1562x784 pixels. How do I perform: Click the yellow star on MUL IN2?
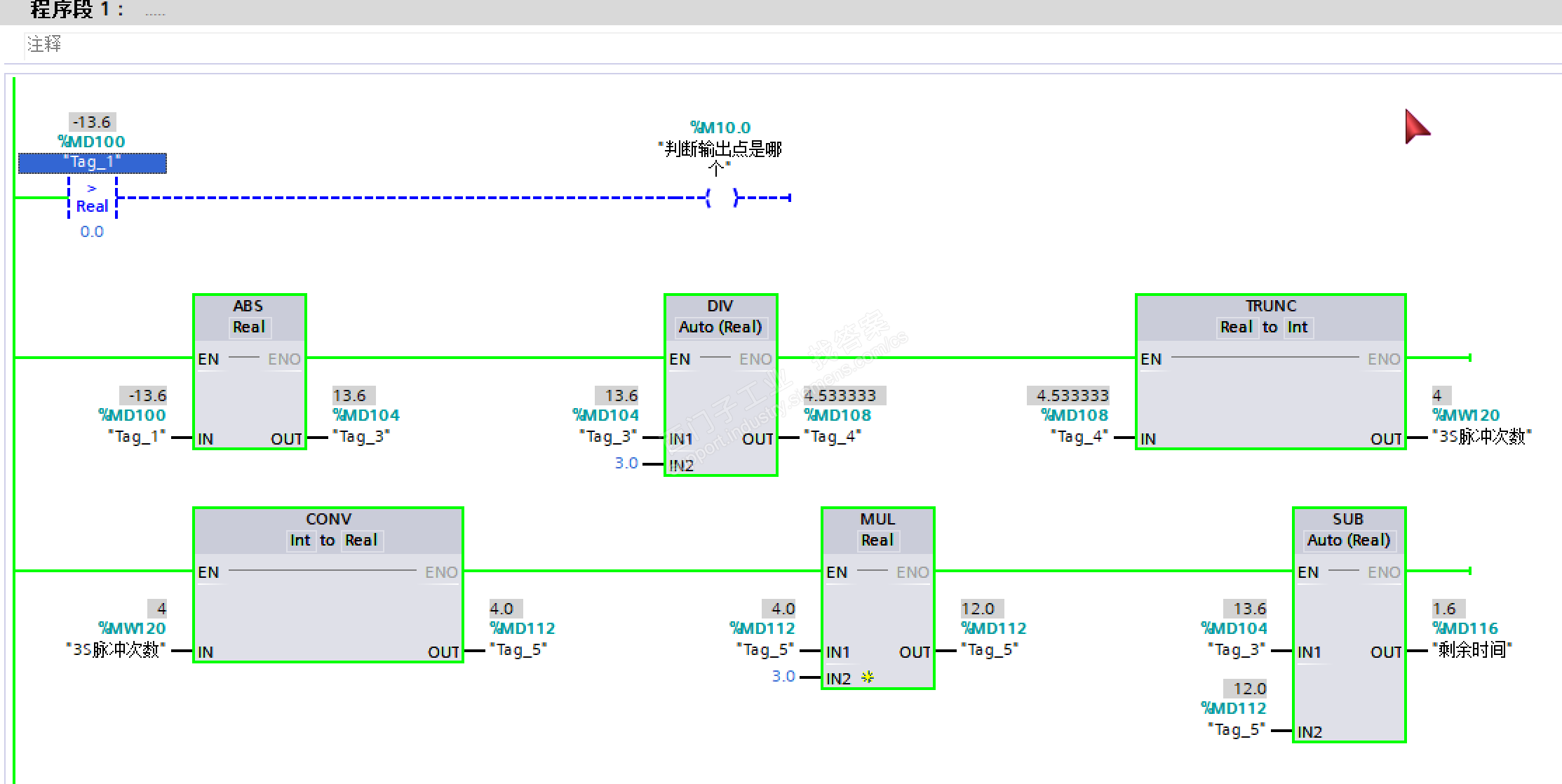coord(868,677)
